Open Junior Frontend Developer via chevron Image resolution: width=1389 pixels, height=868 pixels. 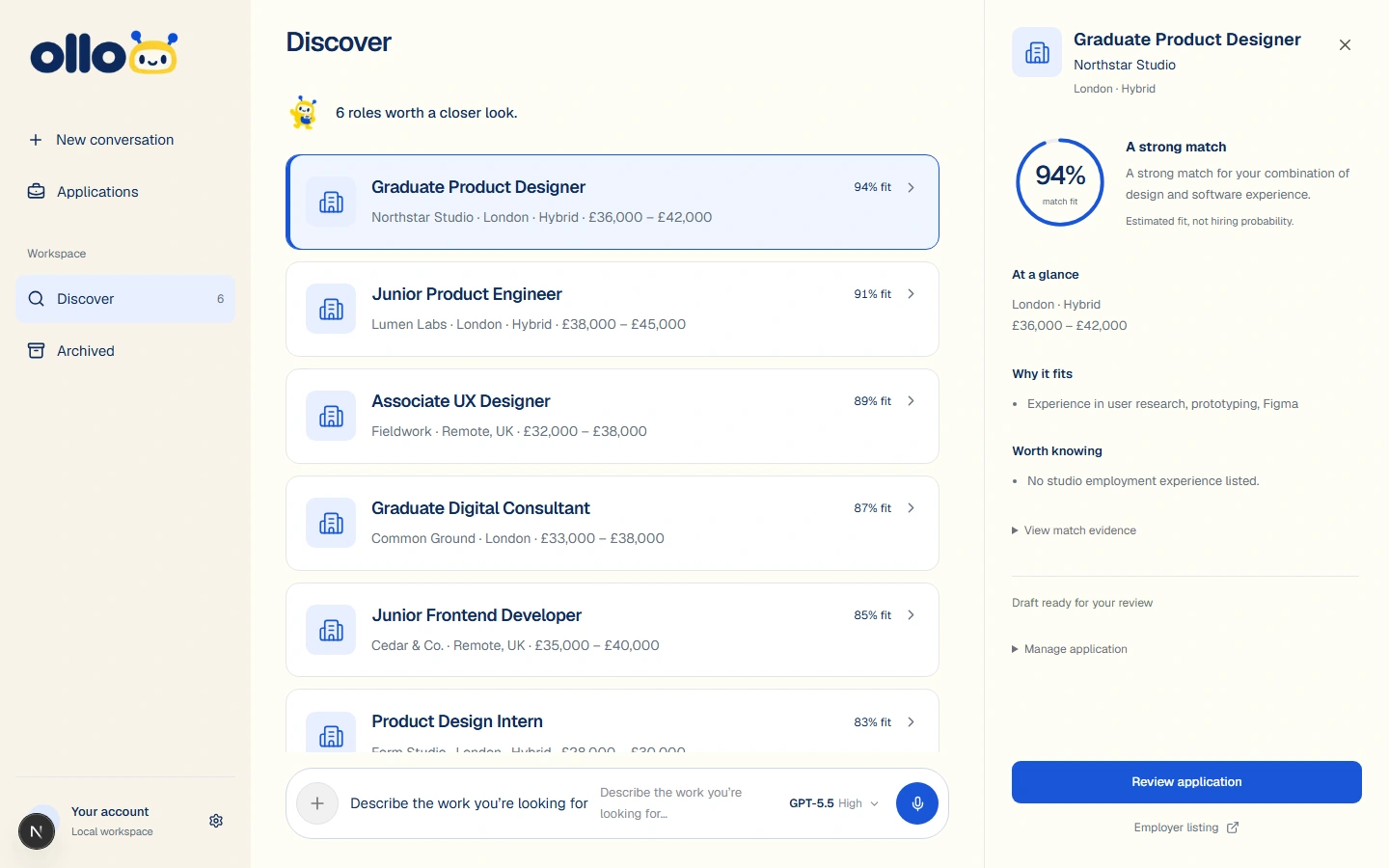coord(911,615)
